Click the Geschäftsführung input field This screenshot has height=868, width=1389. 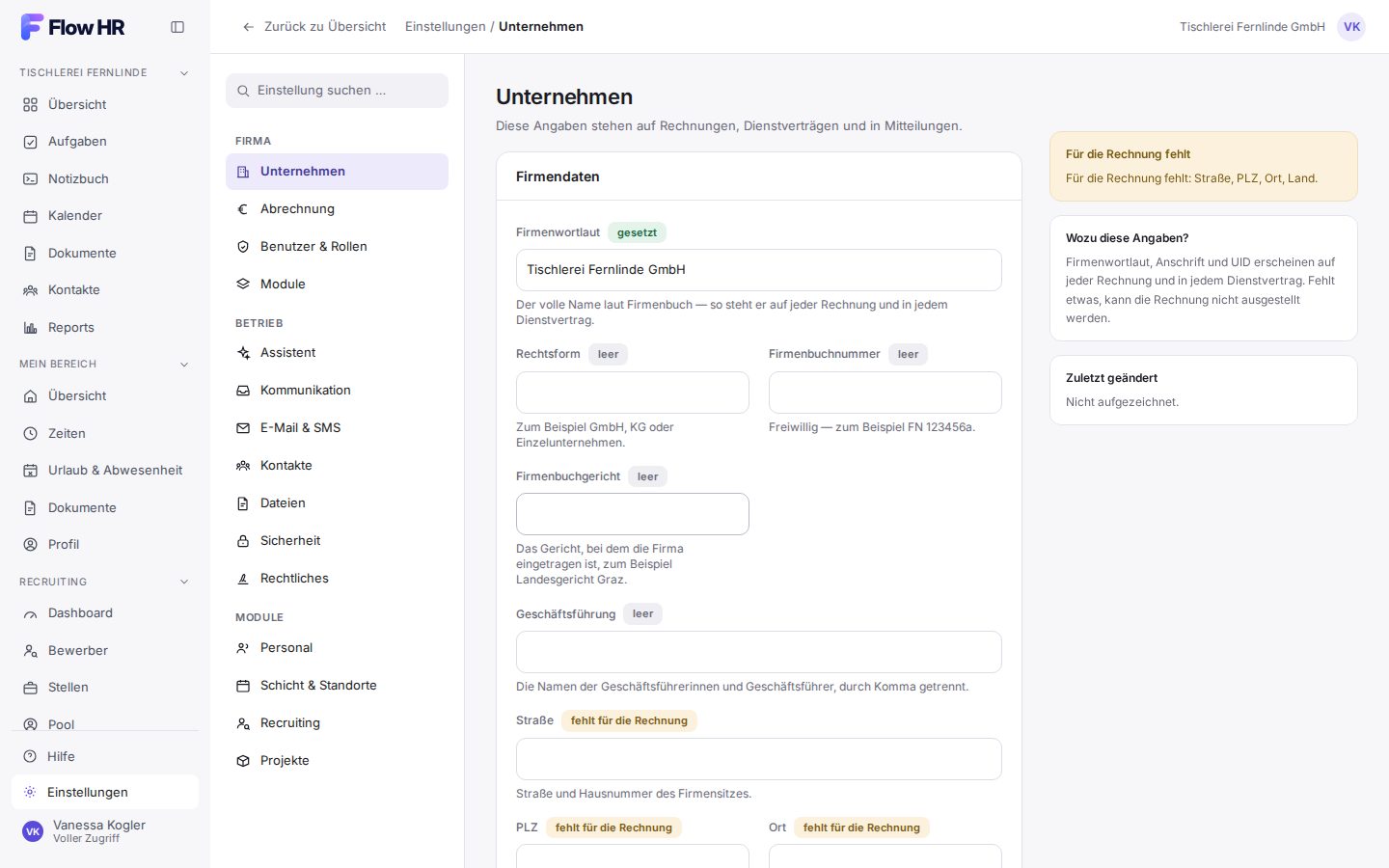(759, 652)
